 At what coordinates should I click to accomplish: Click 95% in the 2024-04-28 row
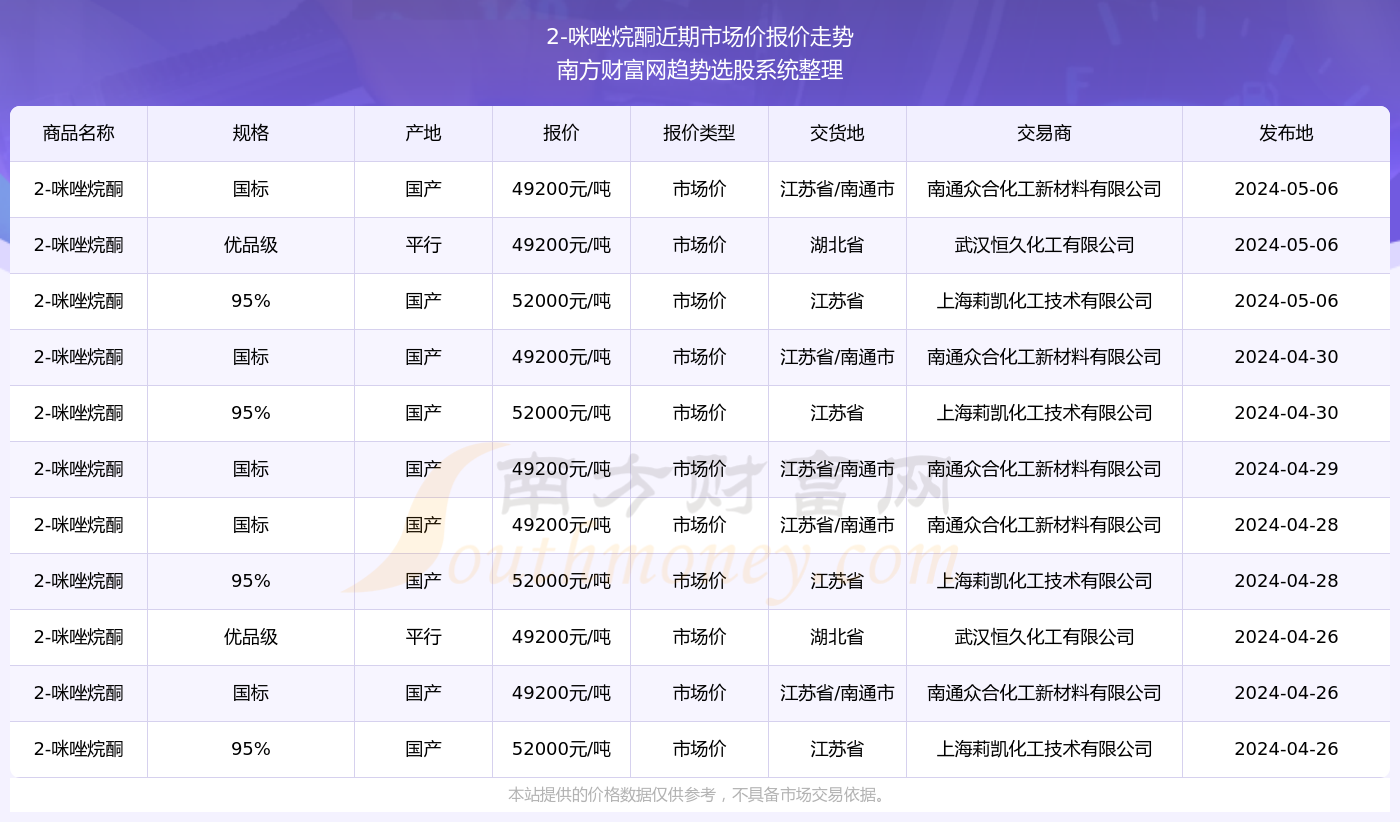(251, 581)
